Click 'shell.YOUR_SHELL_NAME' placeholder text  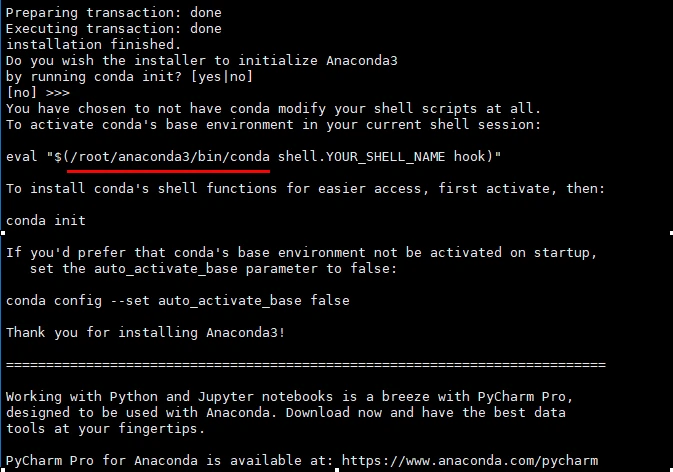tap(361, 157)
